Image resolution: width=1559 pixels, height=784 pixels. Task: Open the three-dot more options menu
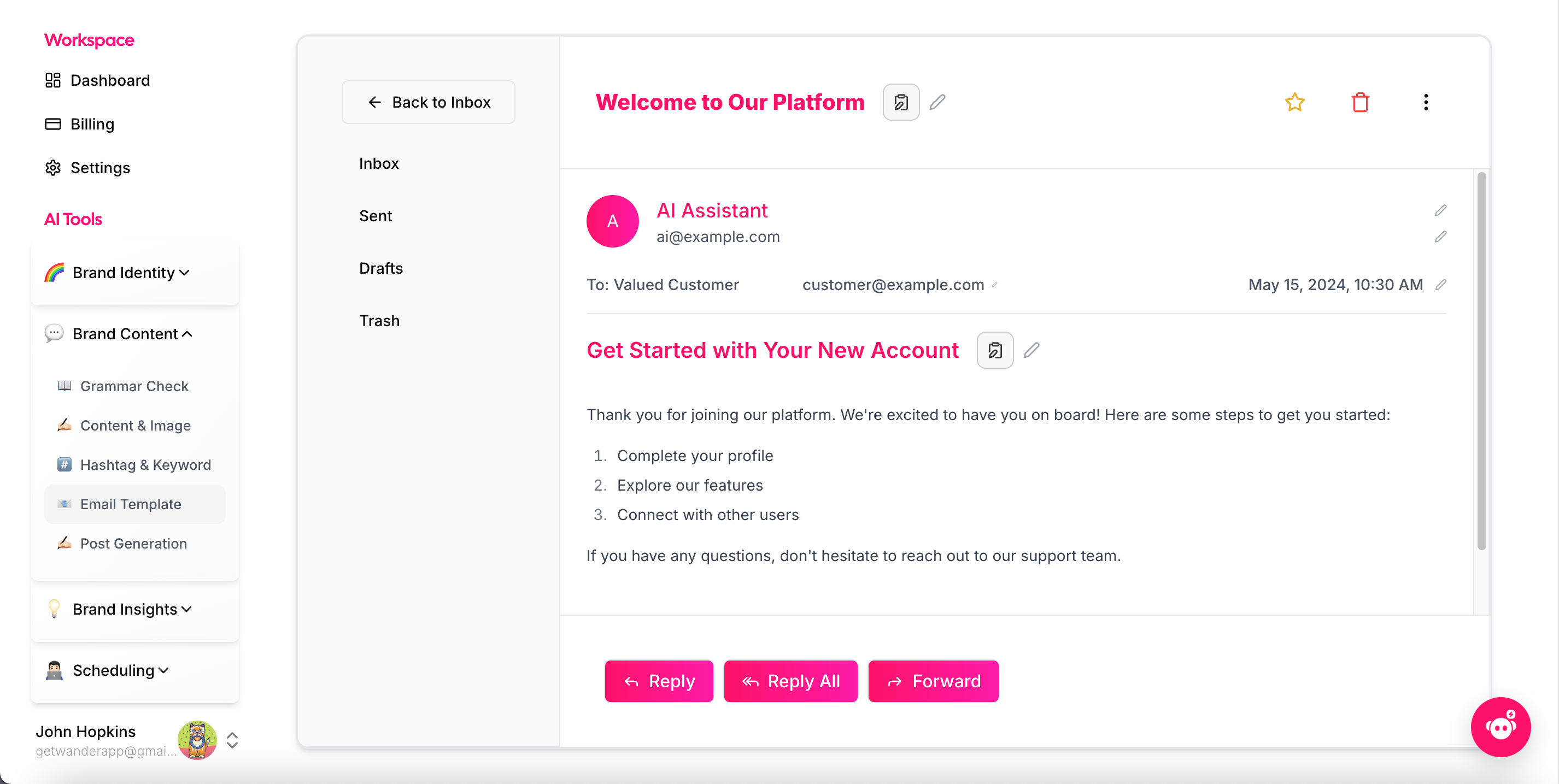(x=1426, y=102)
